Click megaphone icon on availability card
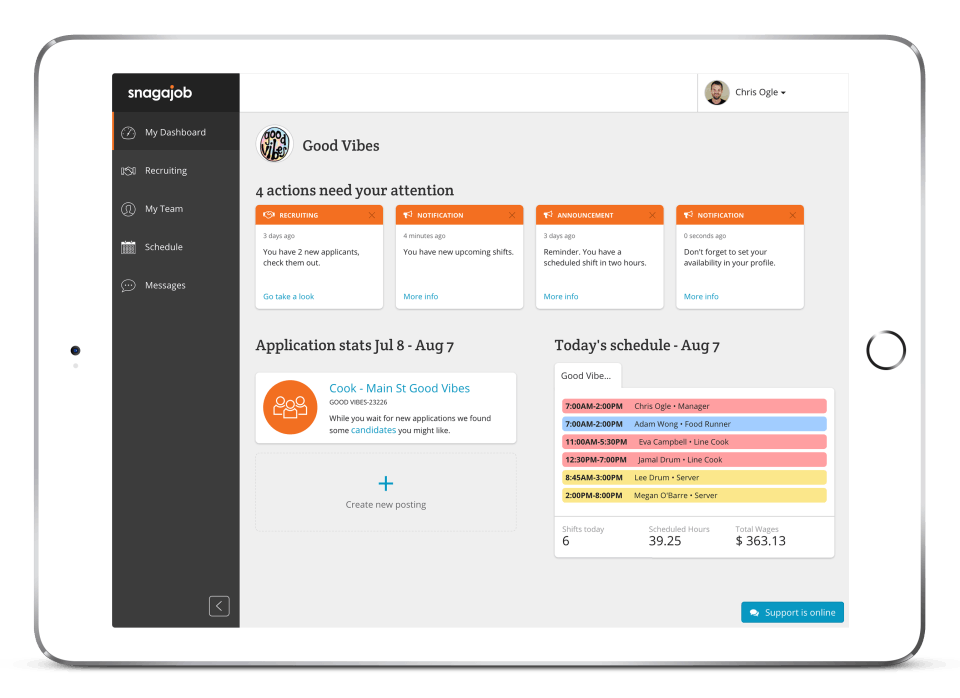 [x=689, y=215]
